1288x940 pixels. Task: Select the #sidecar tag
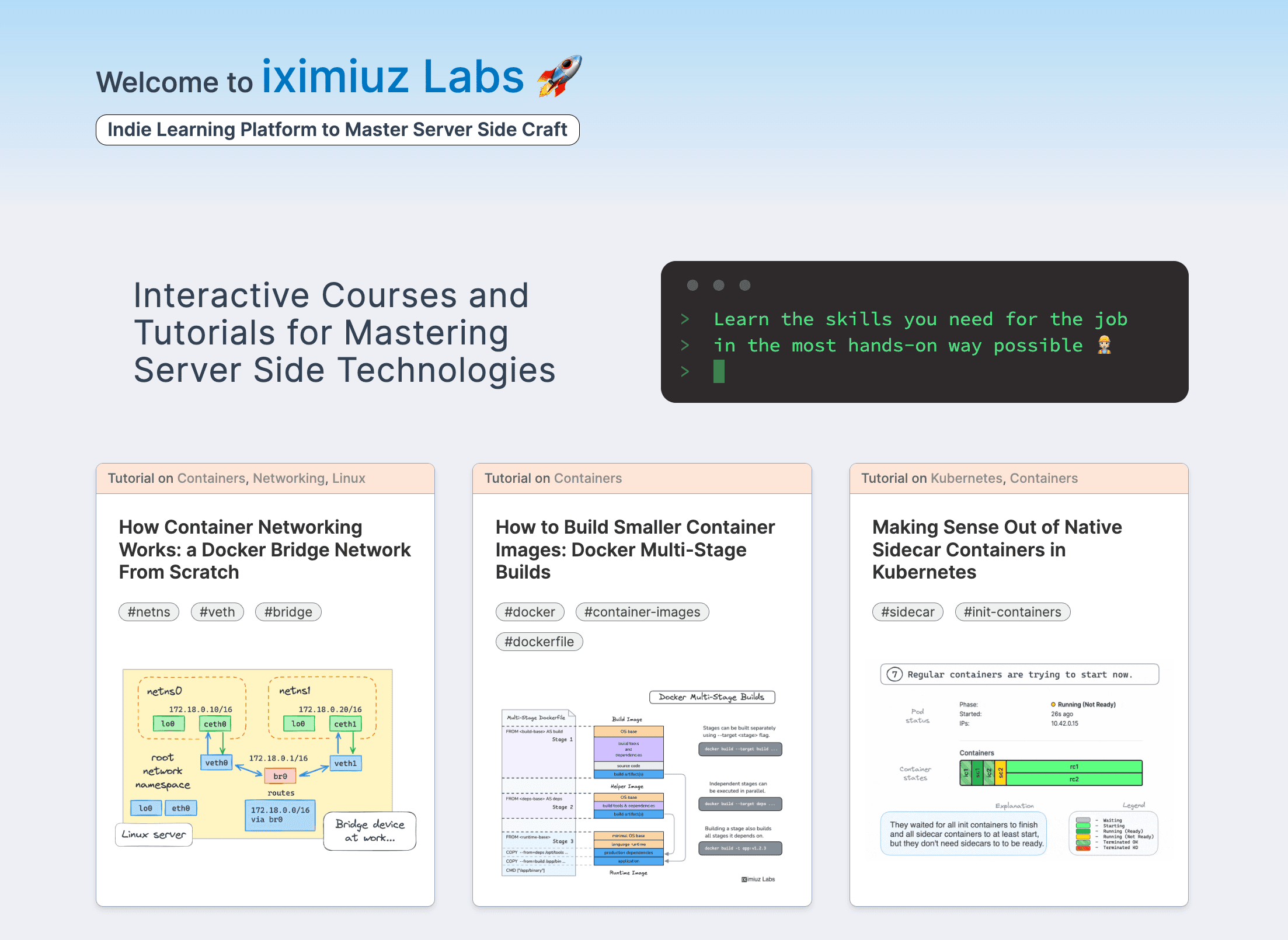click(x=907, y=612)
